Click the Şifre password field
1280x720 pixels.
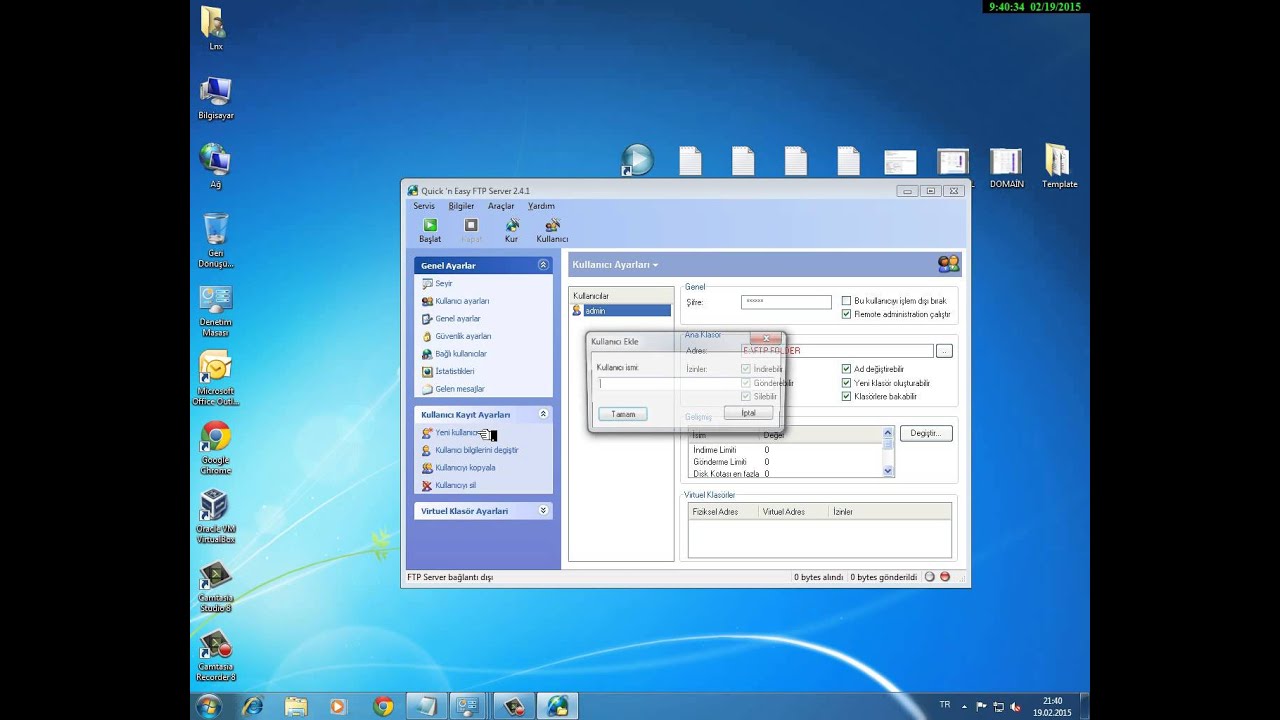tap(786, 301)
